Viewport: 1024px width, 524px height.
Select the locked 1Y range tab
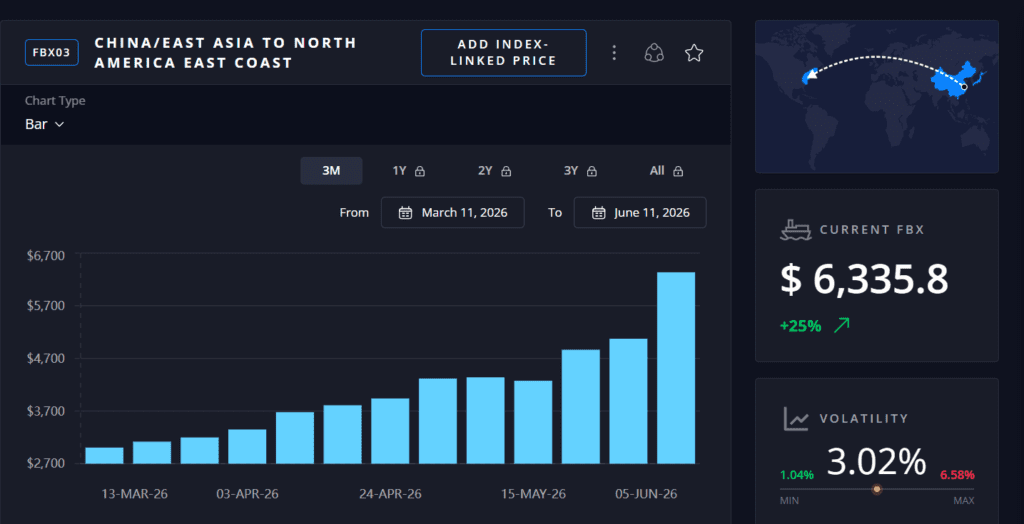[409, 171]
